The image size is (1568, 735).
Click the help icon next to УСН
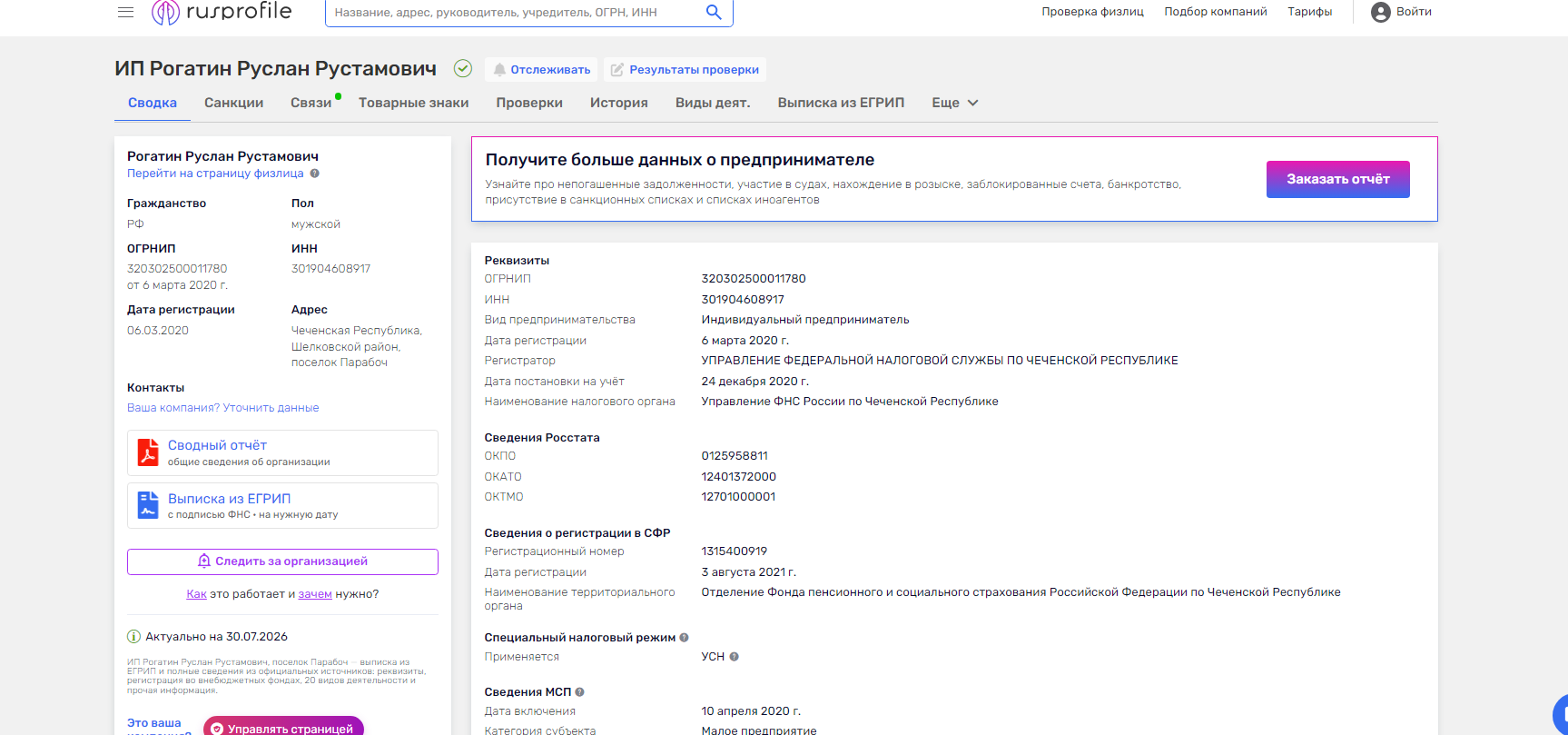pyautogui.click(x=735, y=657)
